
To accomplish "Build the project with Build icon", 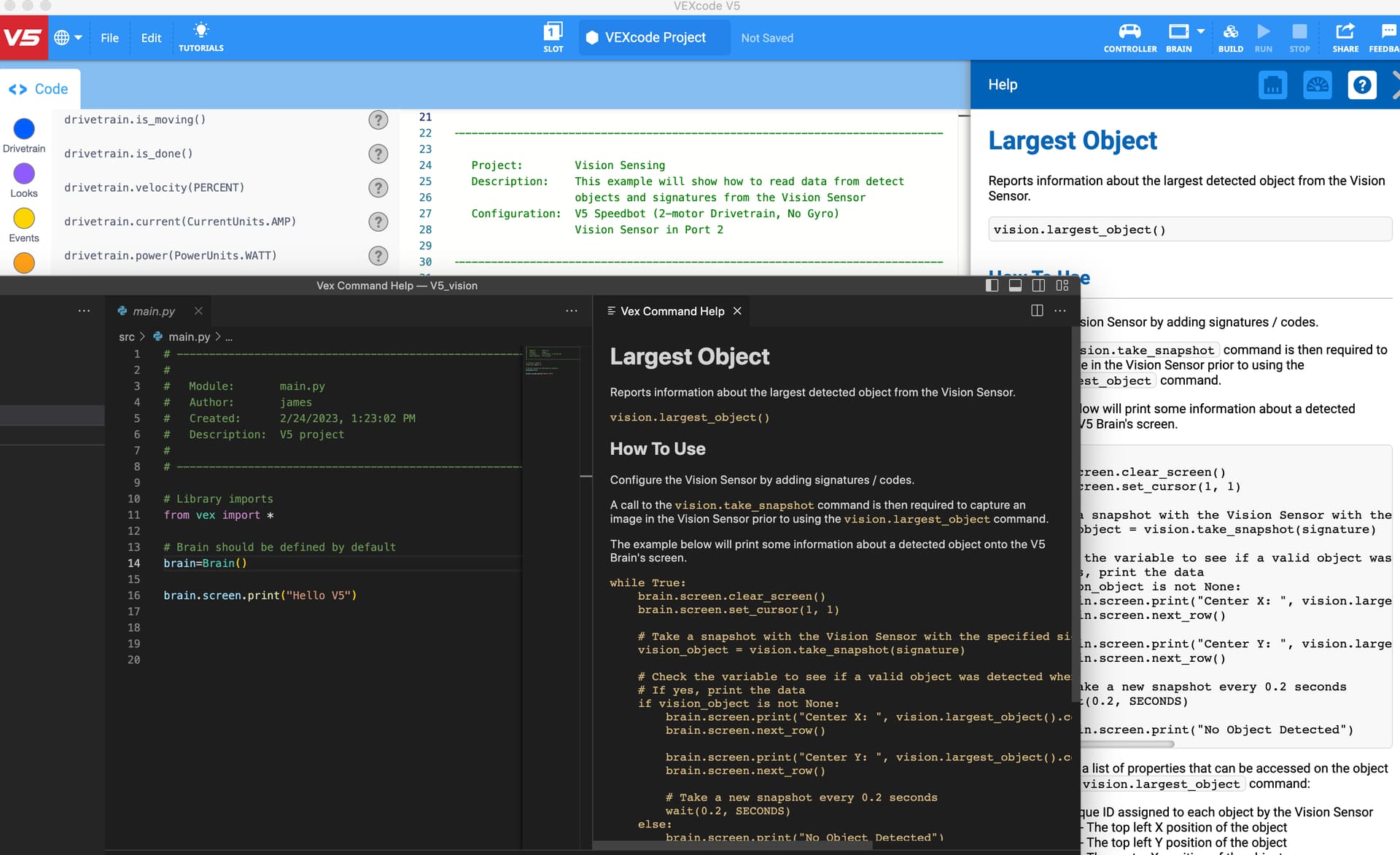I will coord(1230,37).
